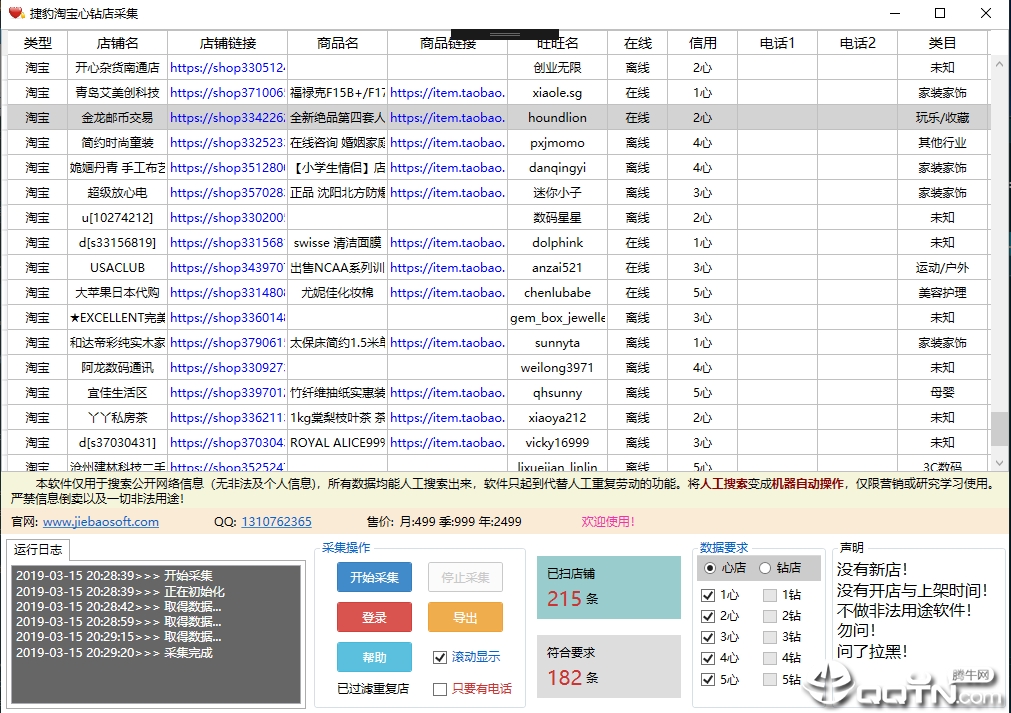
Task: Open the shop link for 金龙邮币交易 row
Action: click(228, 117)
